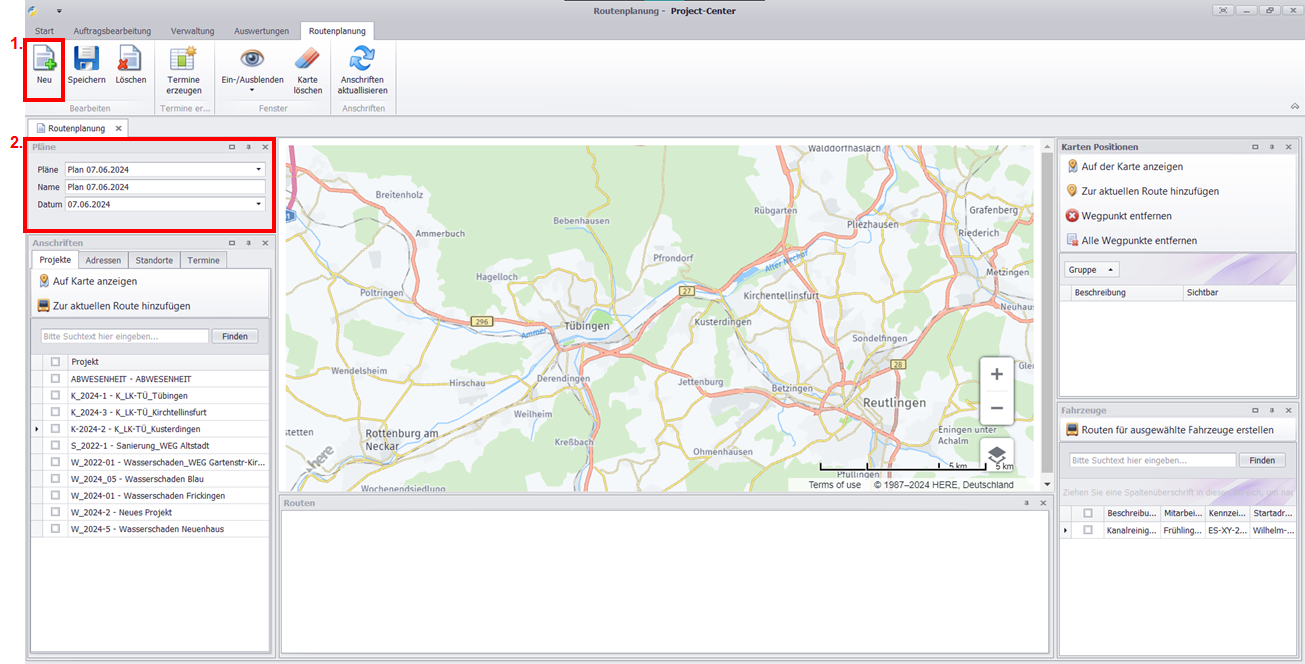Switch to the Standorte tab

pos(154,260)
